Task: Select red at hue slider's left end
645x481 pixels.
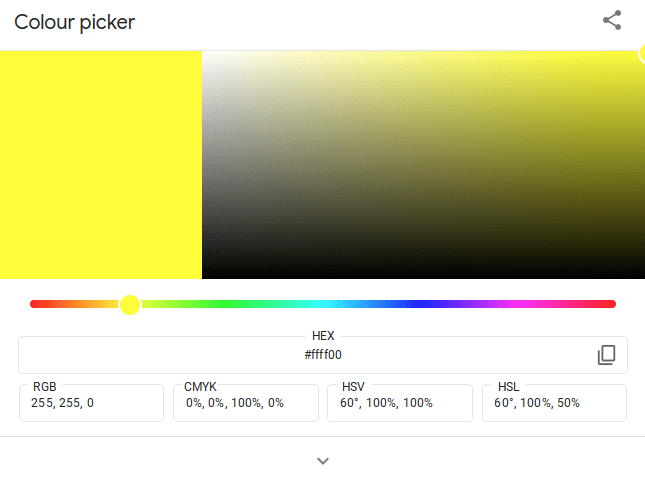Action: [x=35, y=304]
